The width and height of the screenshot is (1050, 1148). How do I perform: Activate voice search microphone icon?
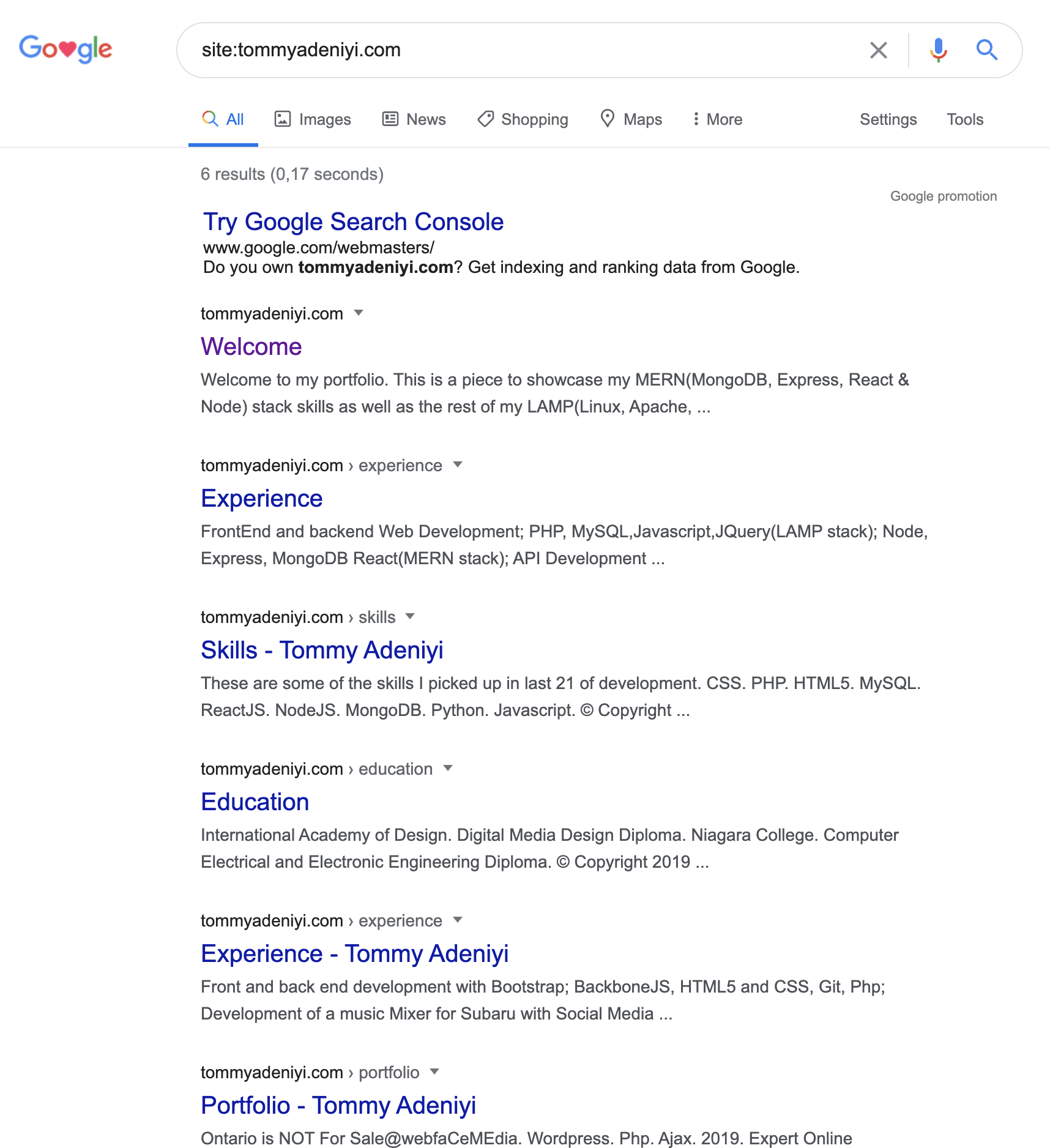[938, 50]
